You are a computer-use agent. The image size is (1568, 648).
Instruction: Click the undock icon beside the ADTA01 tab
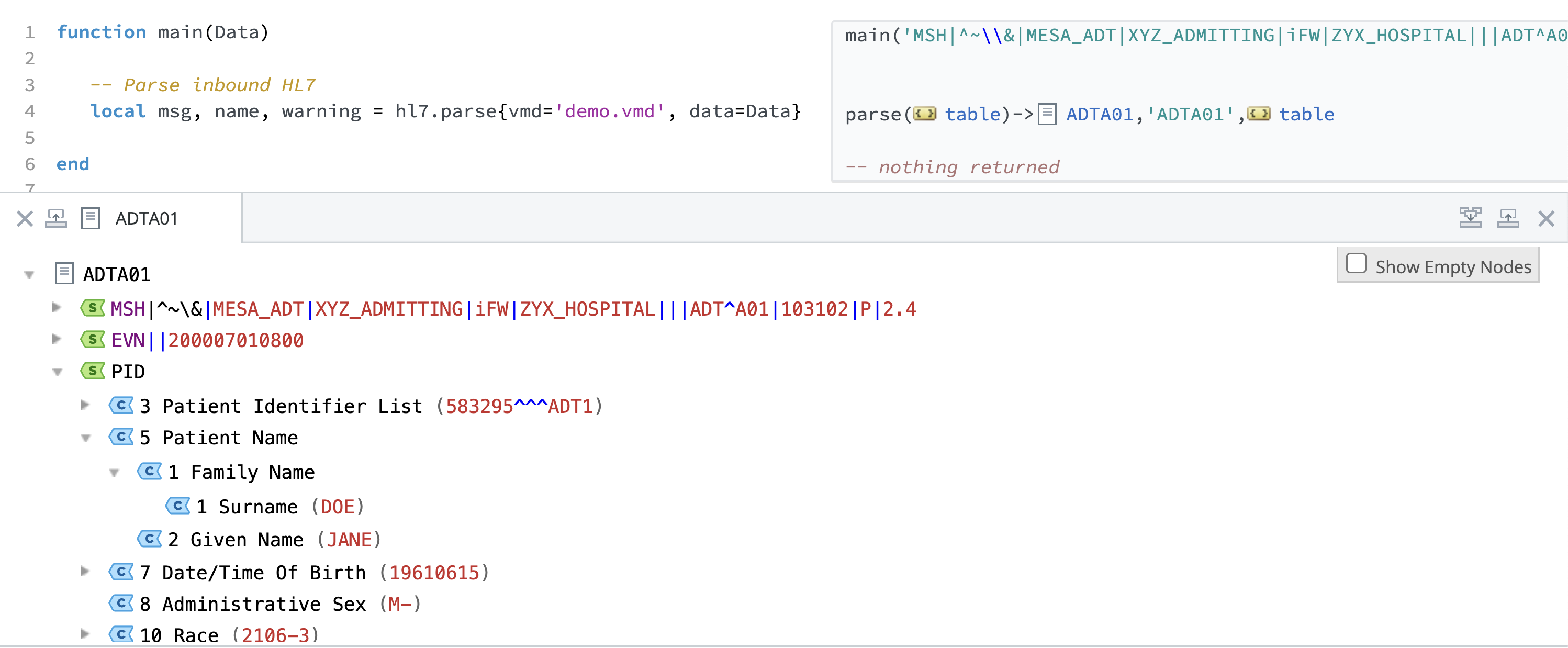[56, 218]
